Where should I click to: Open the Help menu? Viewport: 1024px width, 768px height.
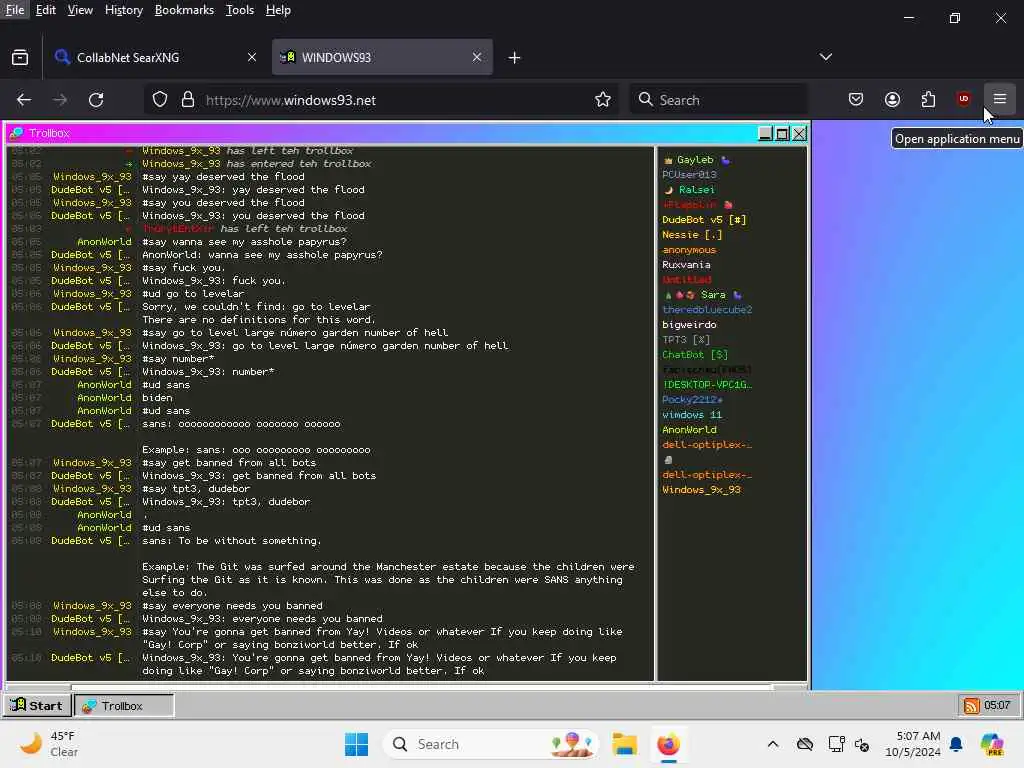tap(278, 10)
